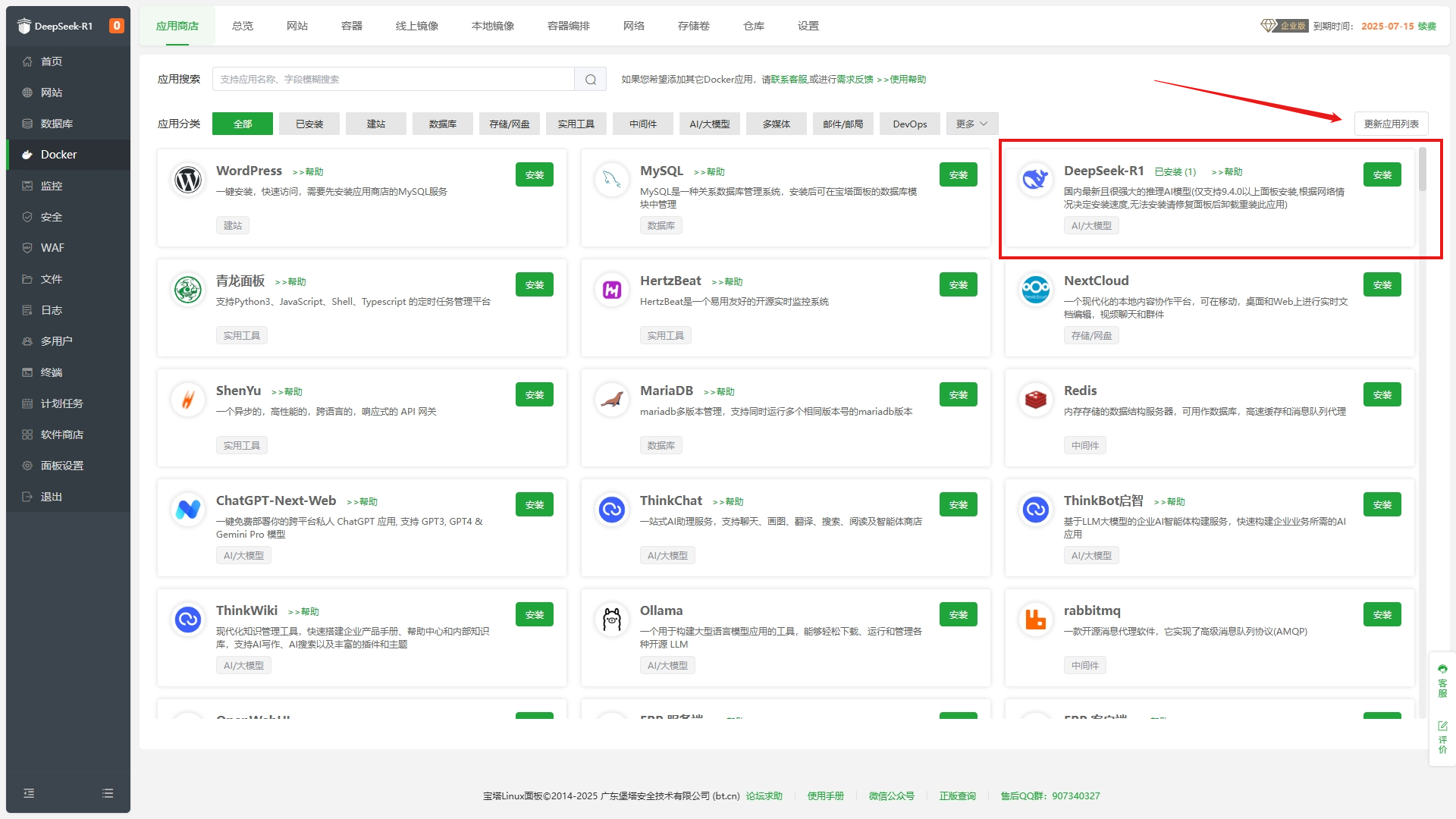Open the WAF sidebar icon
This screenshot has height=819, width=1456.
[27, 248]
